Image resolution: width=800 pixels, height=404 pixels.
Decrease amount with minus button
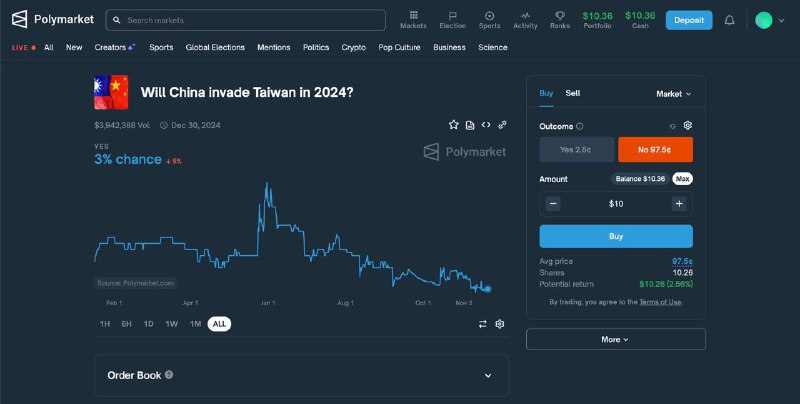click(x=553, y=204)
